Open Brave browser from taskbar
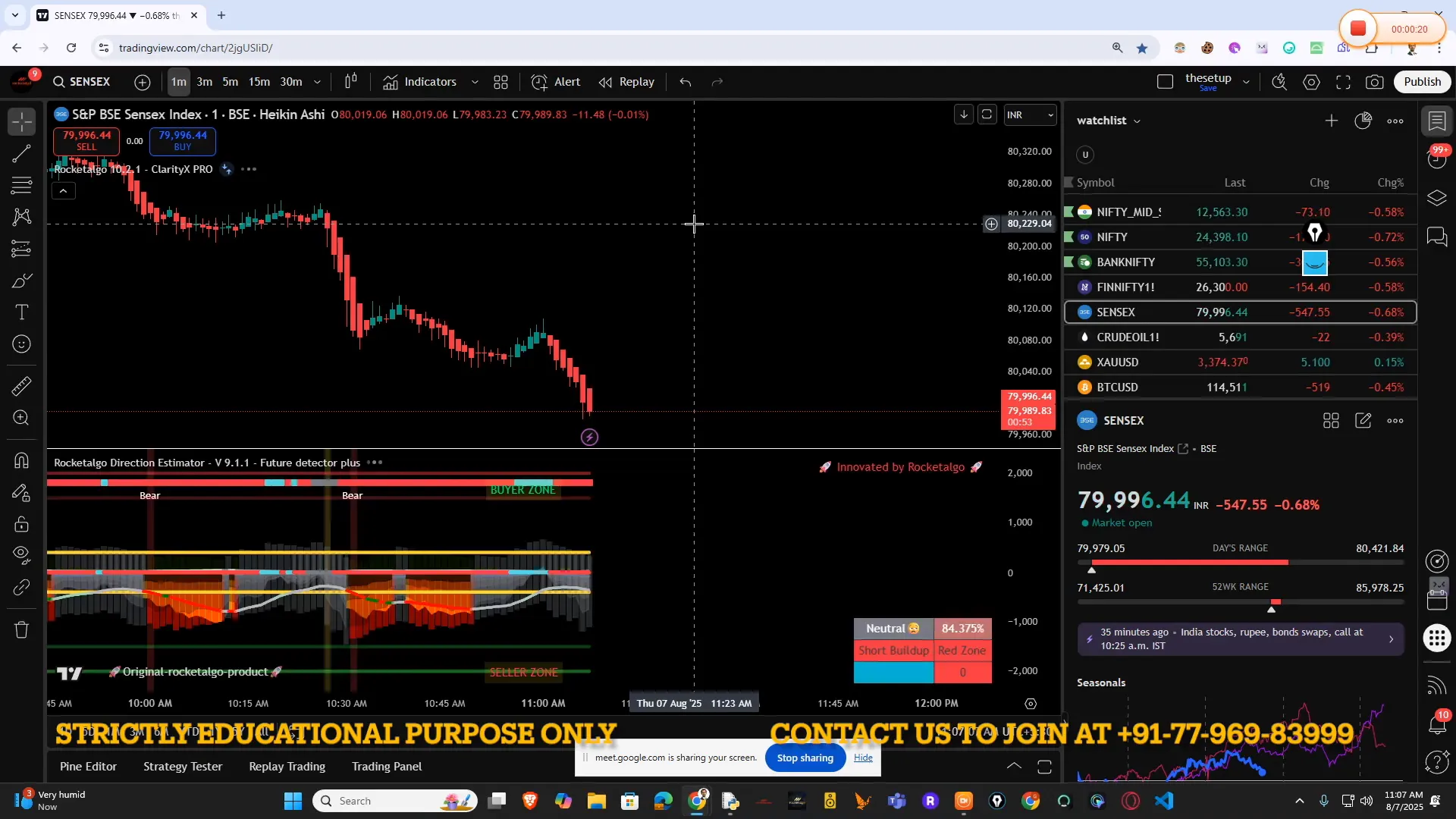The height and width of the screenshot is (819, 1456). pyautogui.click(x=529, y=801)
